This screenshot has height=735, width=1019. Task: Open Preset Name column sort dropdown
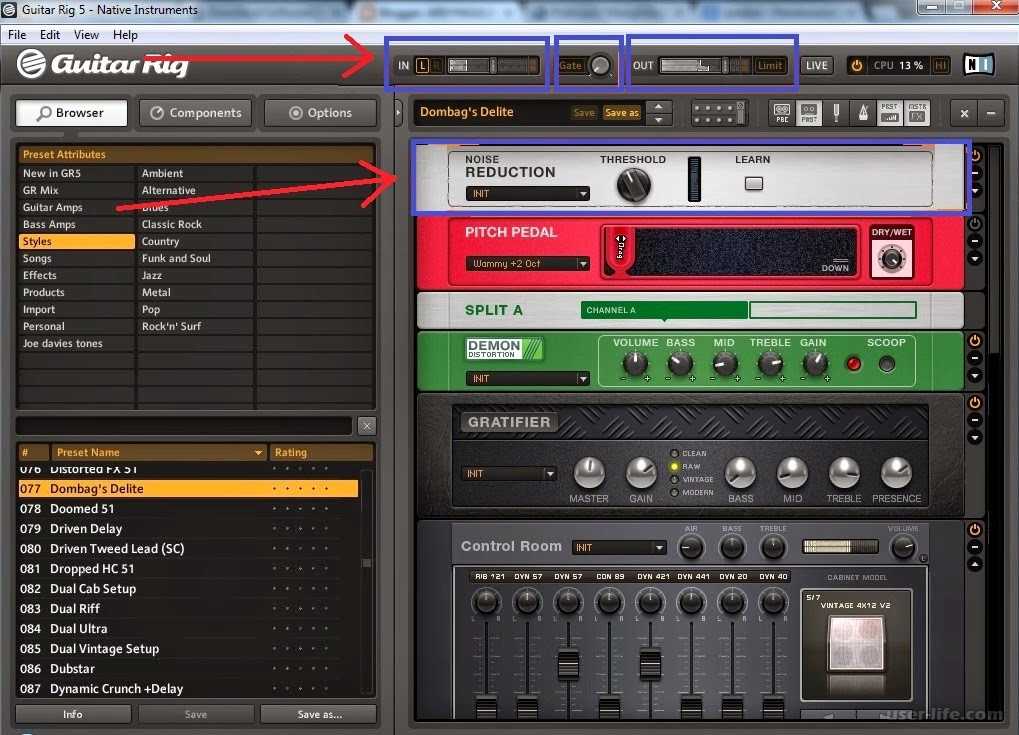(x=258, y=452)
